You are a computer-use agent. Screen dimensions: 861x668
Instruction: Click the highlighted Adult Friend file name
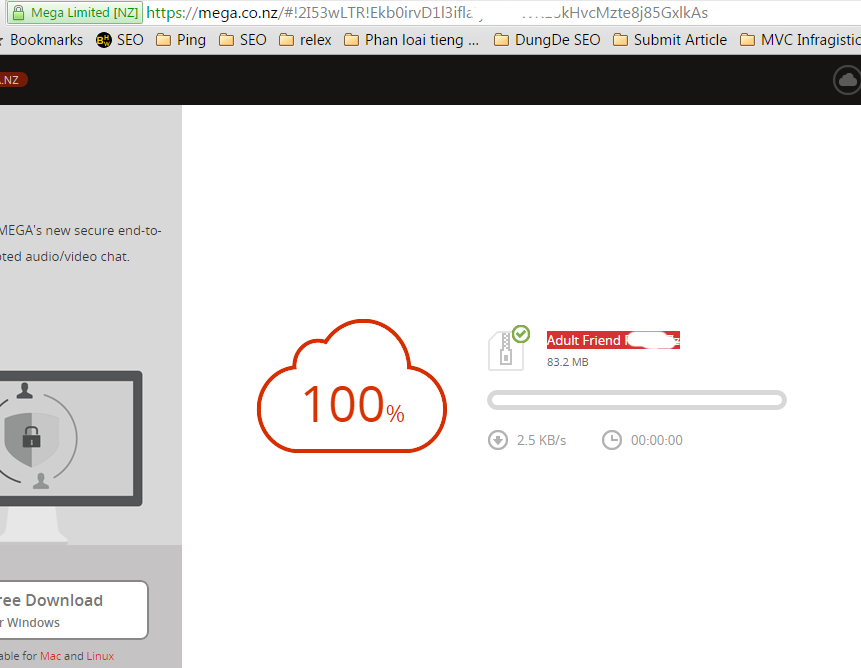[x=613, y=340]
